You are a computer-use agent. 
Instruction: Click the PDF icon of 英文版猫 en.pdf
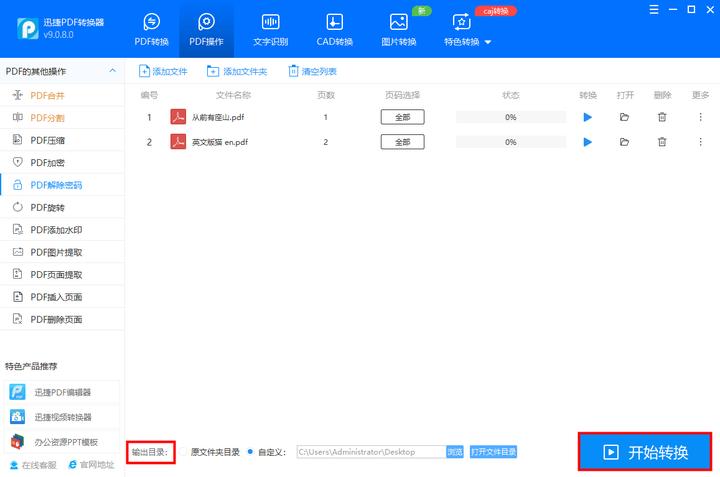pyautogui.click(x=178, y=141)
